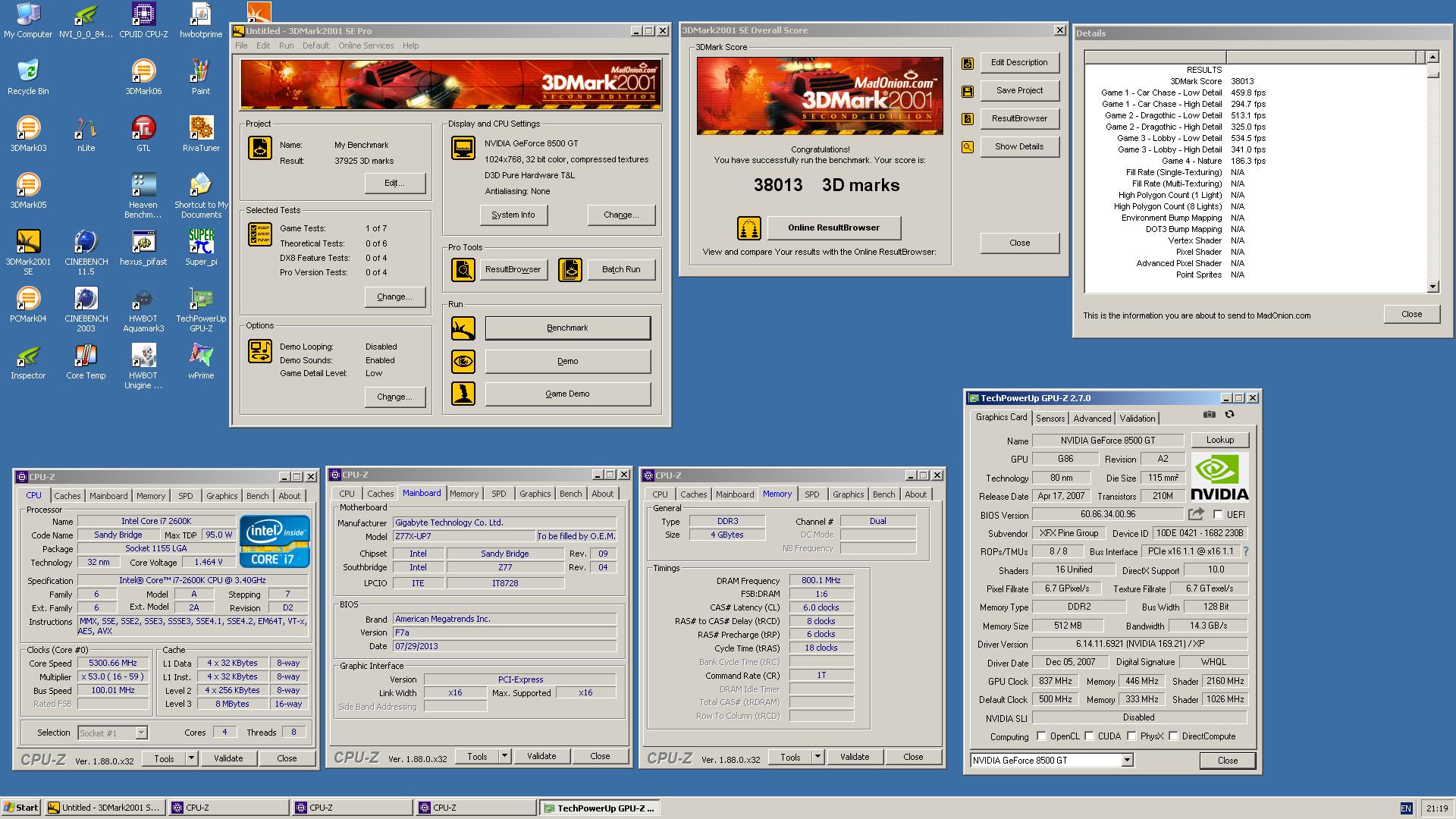Toggle the UEFI checkbox in GPU-Z
Image resolution: width=1456 pixels, height=819 pixels.
click(1218, 515)
